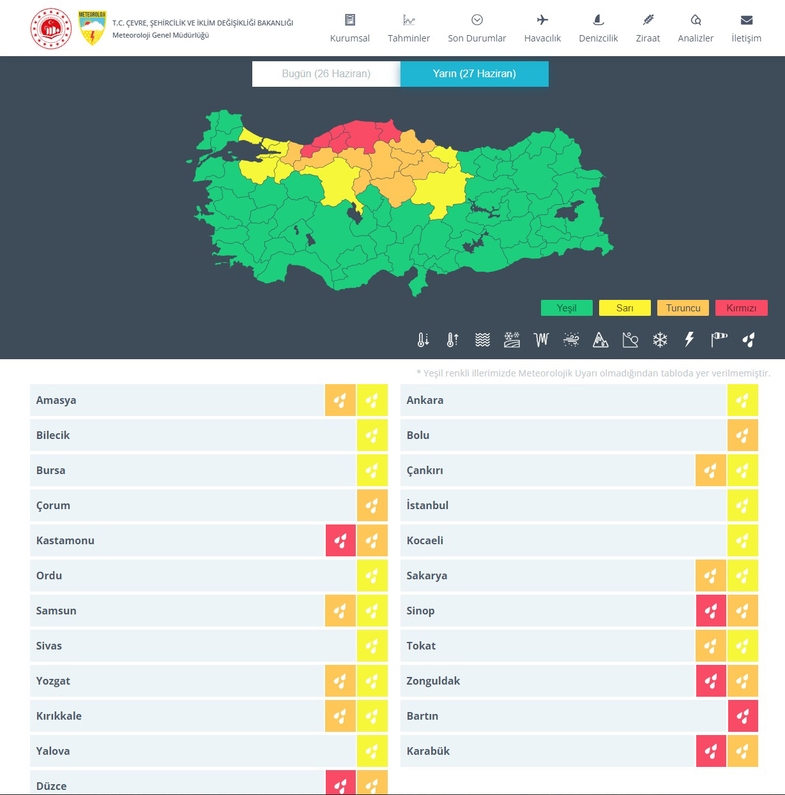The width and height of the screenshot is (785, 795).
Task: Select the raindrops rain warning icon in filter row
Action: pyautogui.click(x=748, y=340)
